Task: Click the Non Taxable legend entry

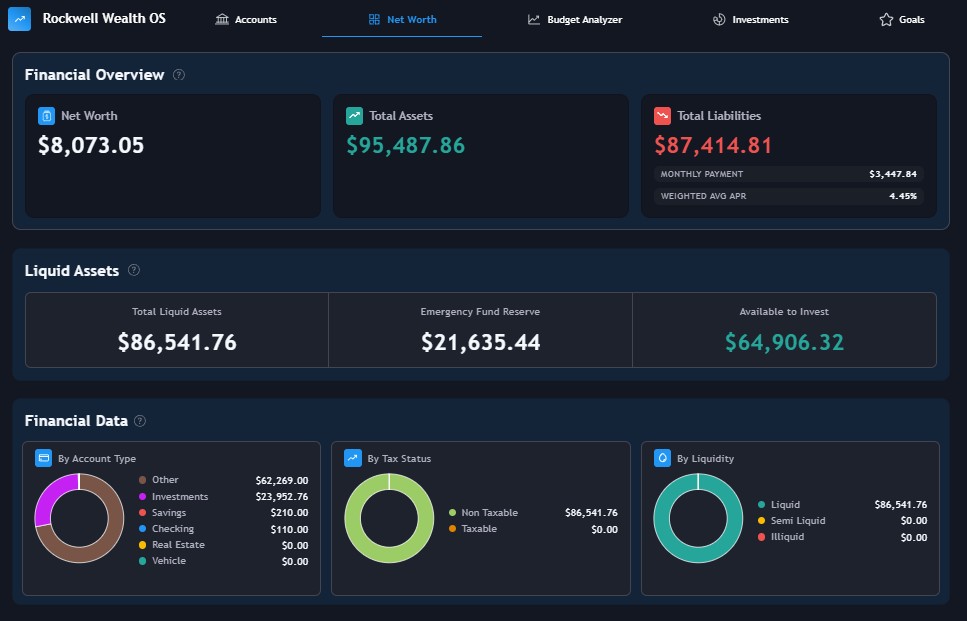Action: point(489,513)
